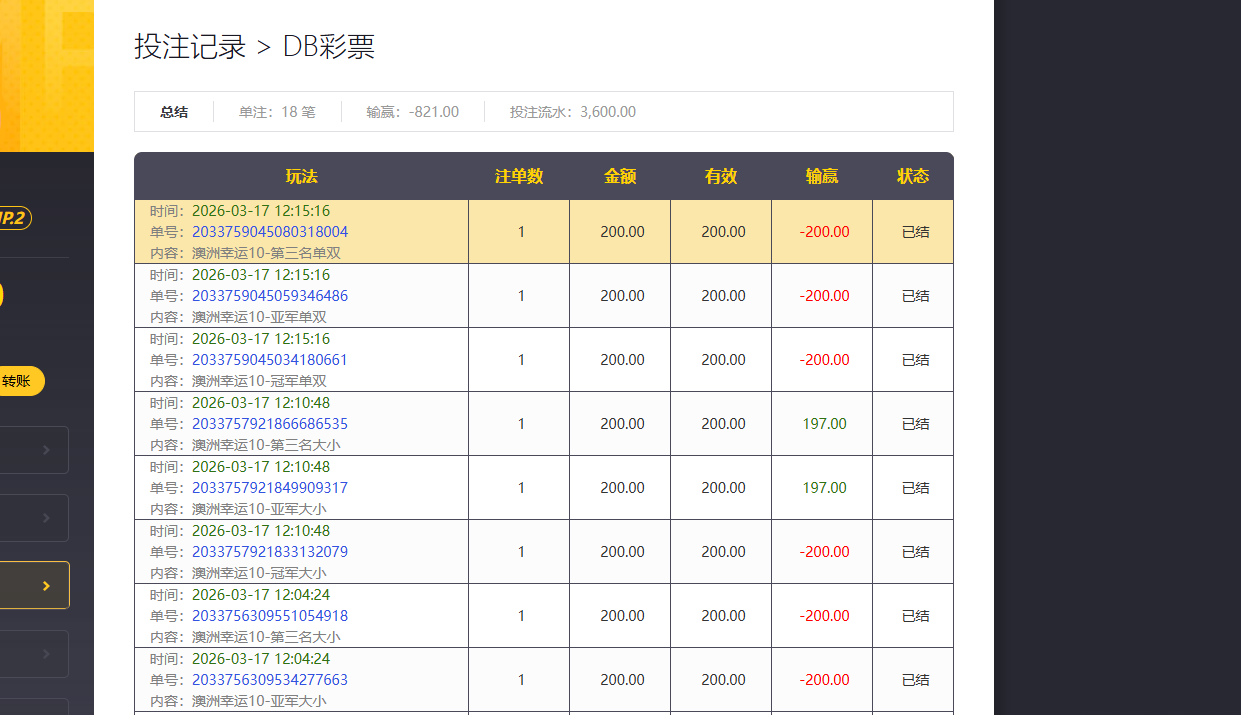Open order number 2033756309551054918
Viewport: 1241px width, 715px height.
[269, 616]
